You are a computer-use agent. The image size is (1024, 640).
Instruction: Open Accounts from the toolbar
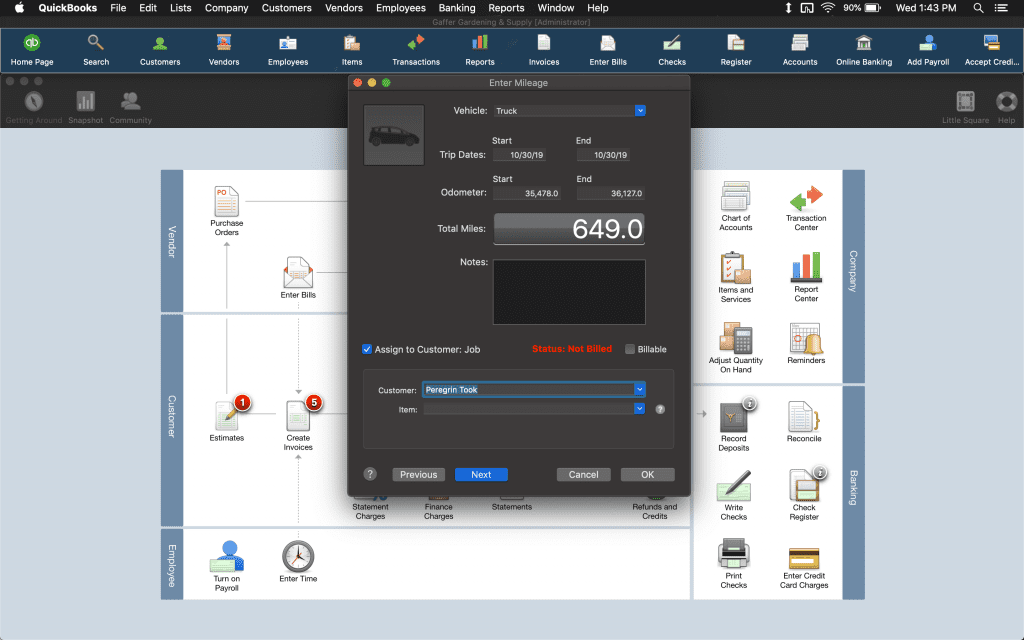800,50
